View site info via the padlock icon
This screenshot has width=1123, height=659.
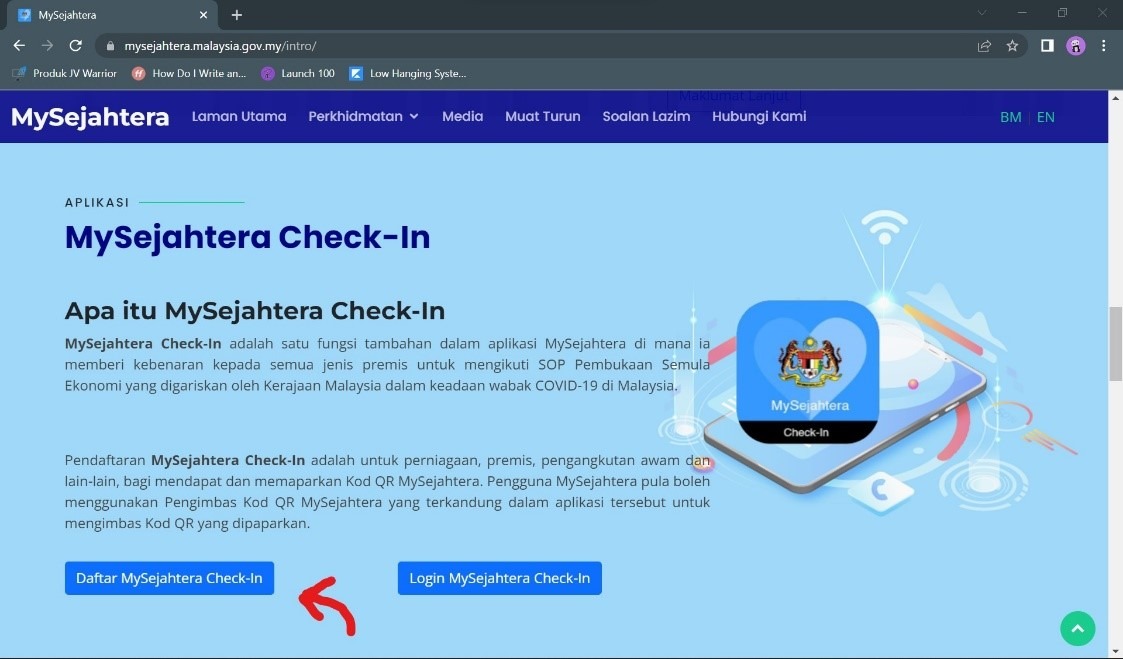pyautogui.click(x=110, y=46)
